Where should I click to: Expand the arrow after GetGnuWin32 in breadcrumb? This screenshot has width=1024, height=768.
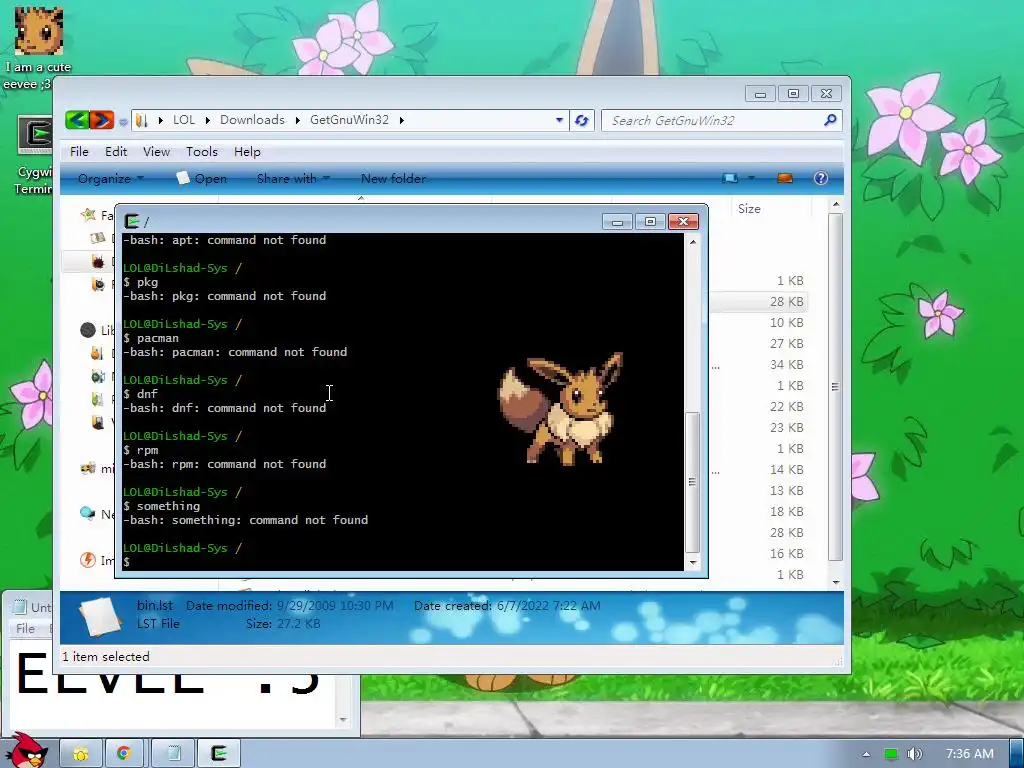point(402,120)
